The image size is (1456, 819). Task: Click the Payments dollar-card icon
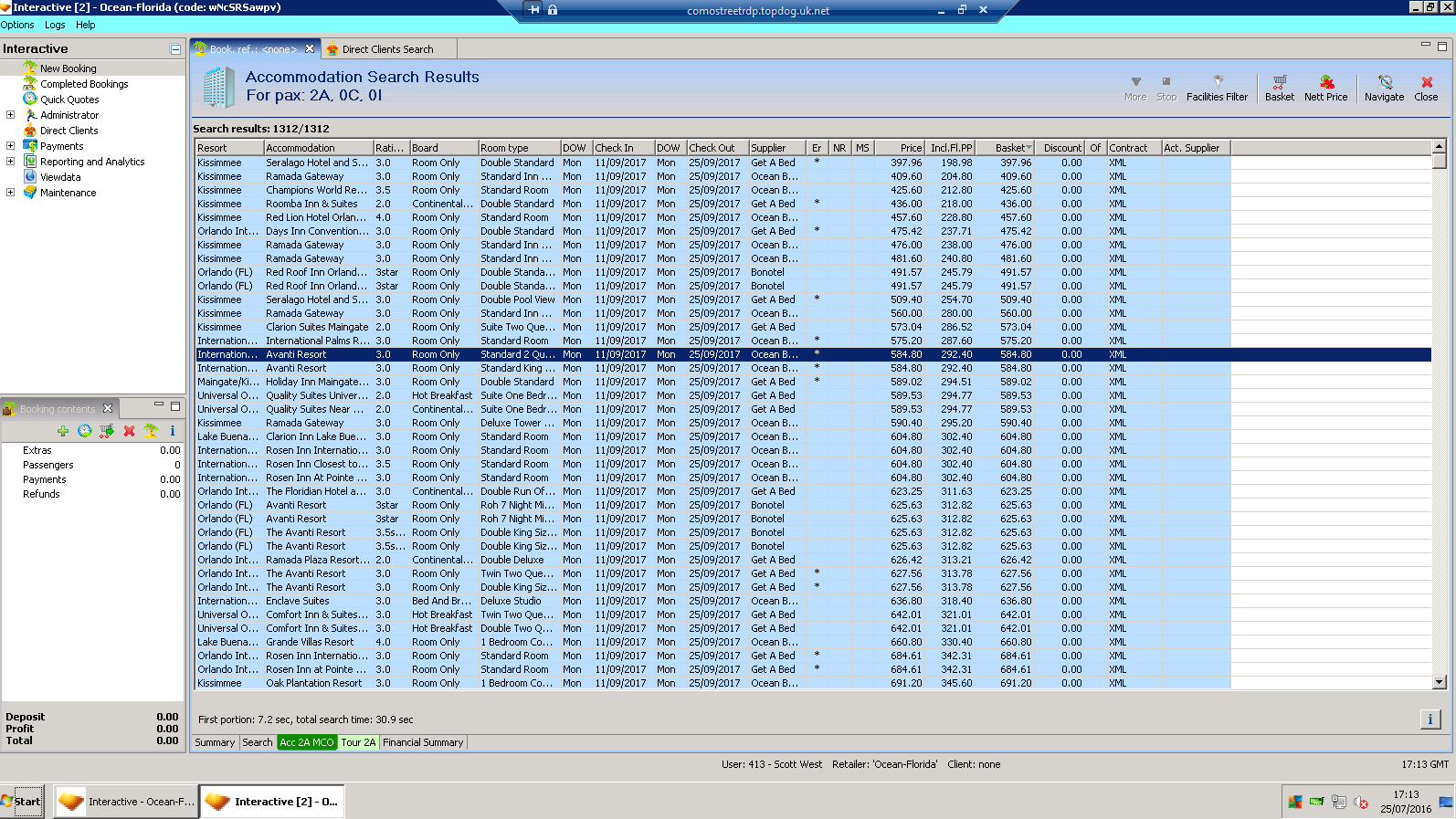click(x=30, y=145)
